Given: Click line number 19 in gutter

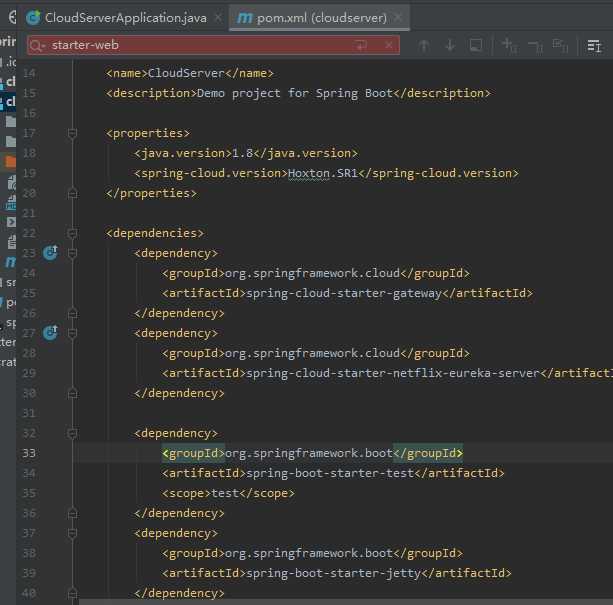Looking at the screenshot, I should (x=29, y=173).
